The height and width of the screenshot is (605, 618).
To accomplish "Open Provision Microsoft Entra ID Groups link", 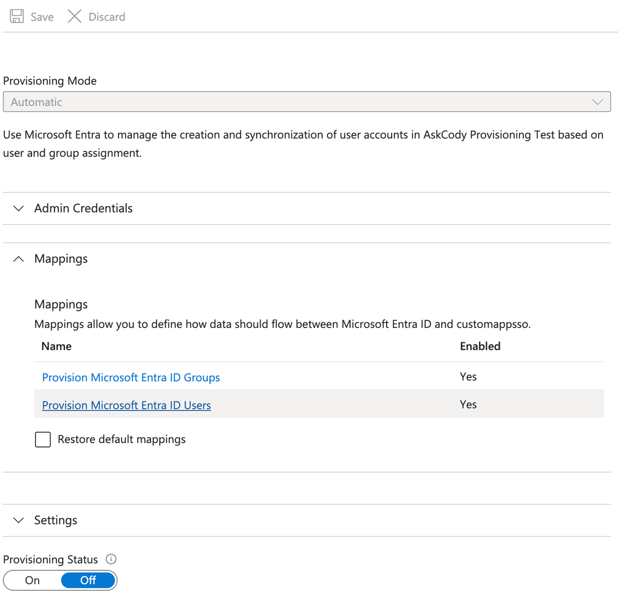I will (x=131, y=377).
